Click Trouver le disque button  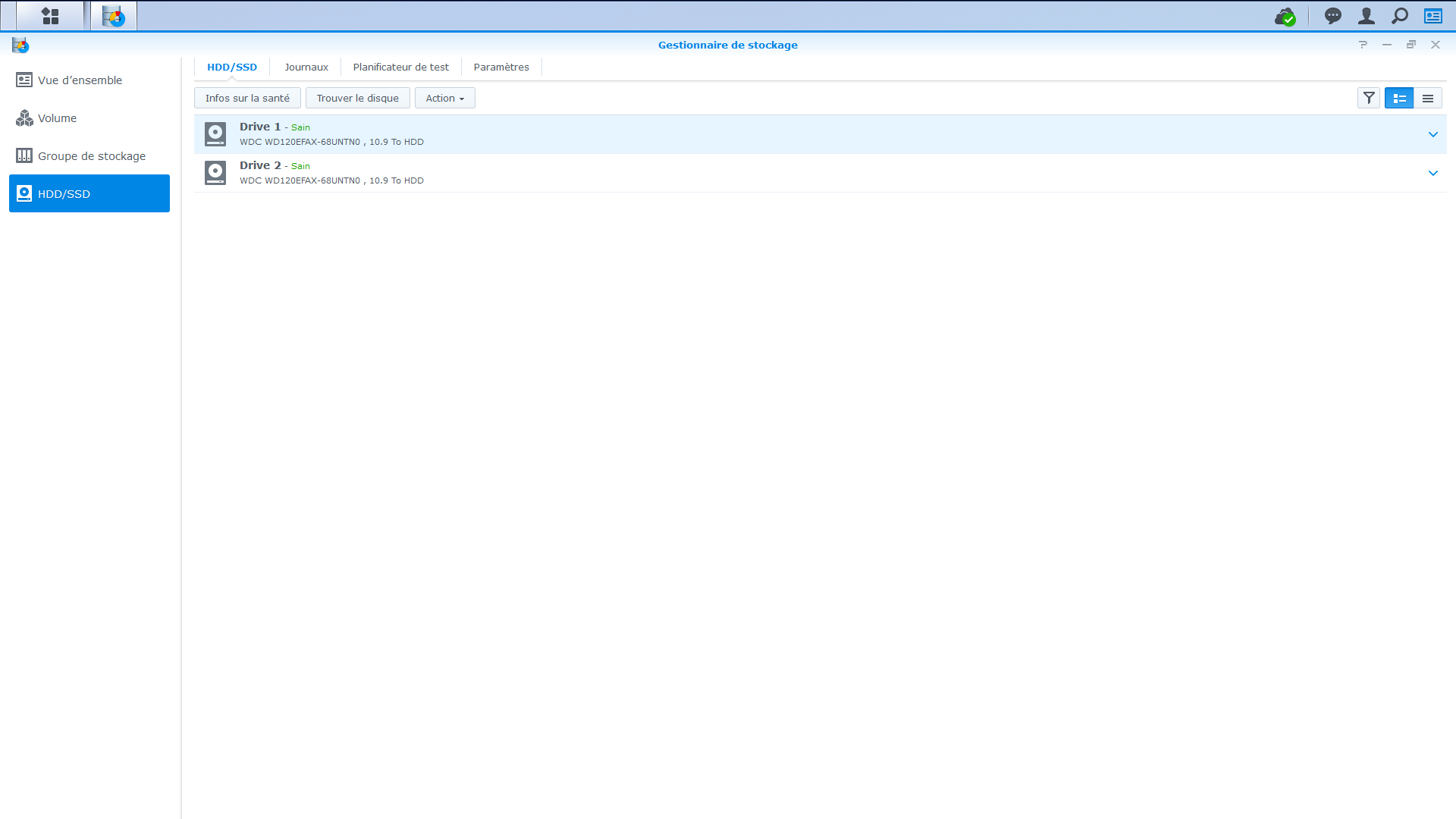coord(358,98)
